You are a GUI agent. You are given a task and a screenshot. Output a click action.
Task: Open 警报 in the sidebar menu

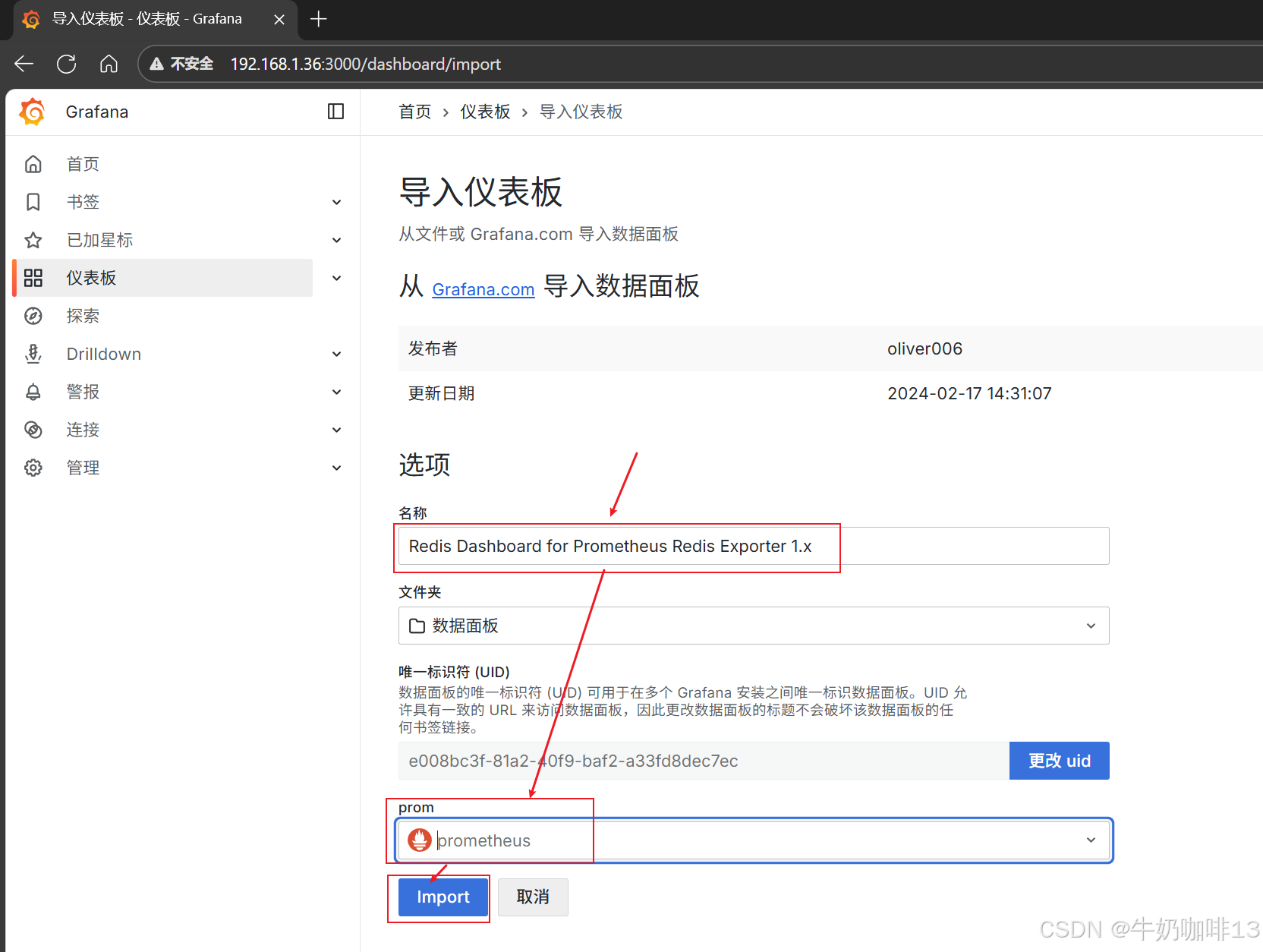click(x=83, y=392)
